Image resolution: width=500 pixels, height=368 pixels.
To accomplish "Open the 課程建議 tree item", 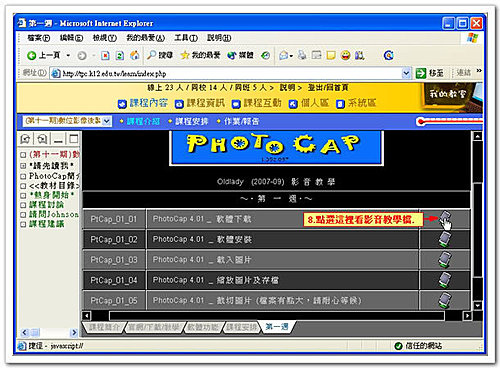I will point(46,224).
